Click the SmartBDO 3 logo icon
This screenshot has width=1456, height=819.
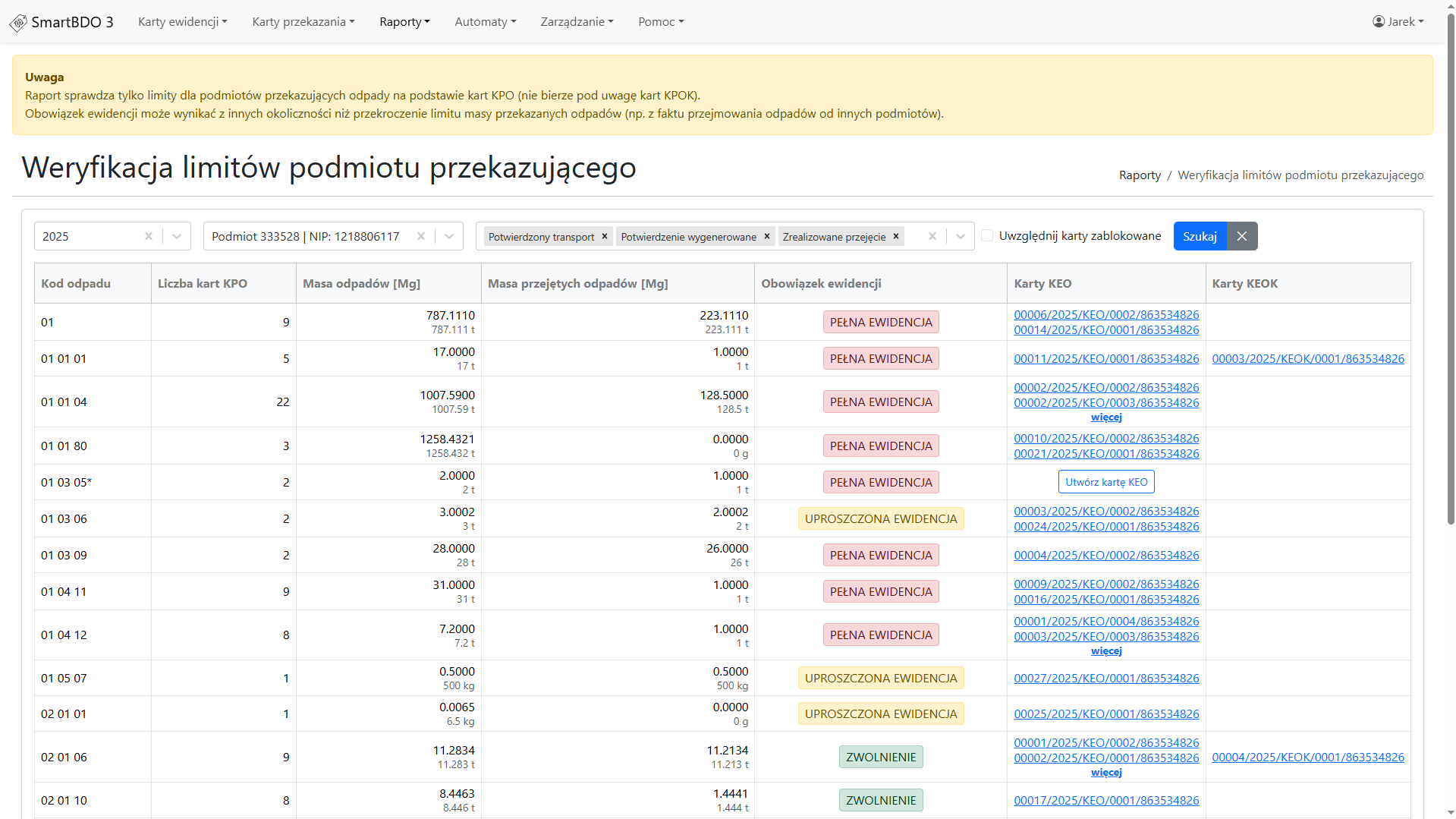pos(18,23)
